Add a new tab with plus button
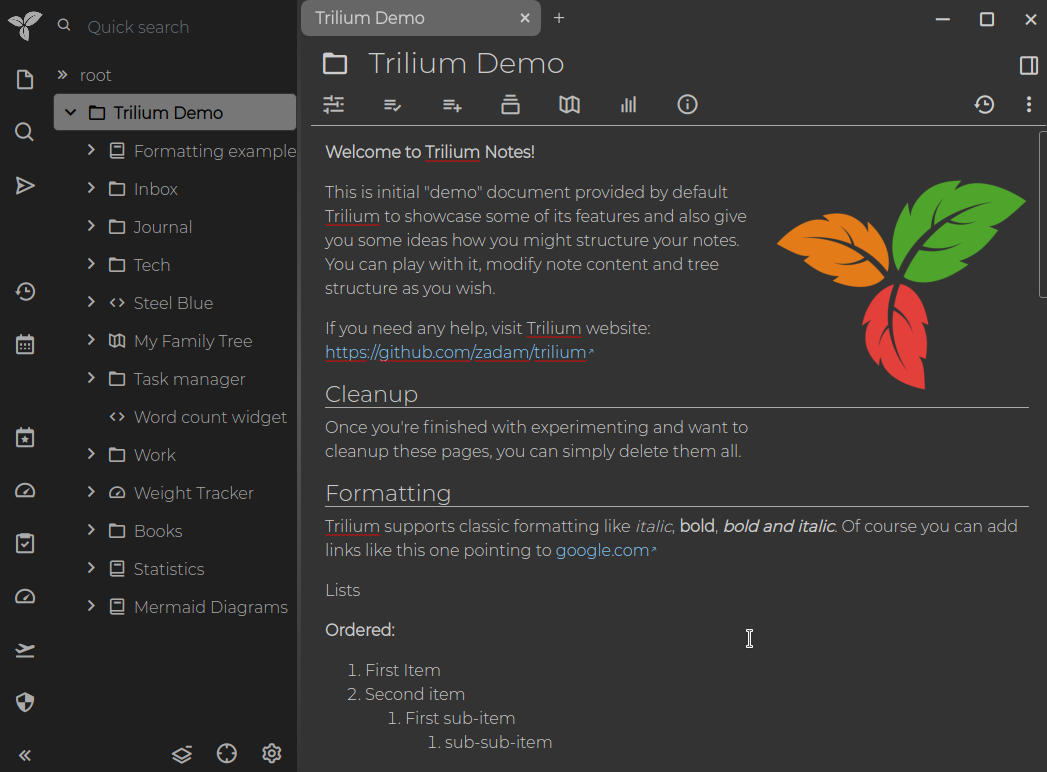Viewport: 1047px width, 772px height. pos(559,18)
